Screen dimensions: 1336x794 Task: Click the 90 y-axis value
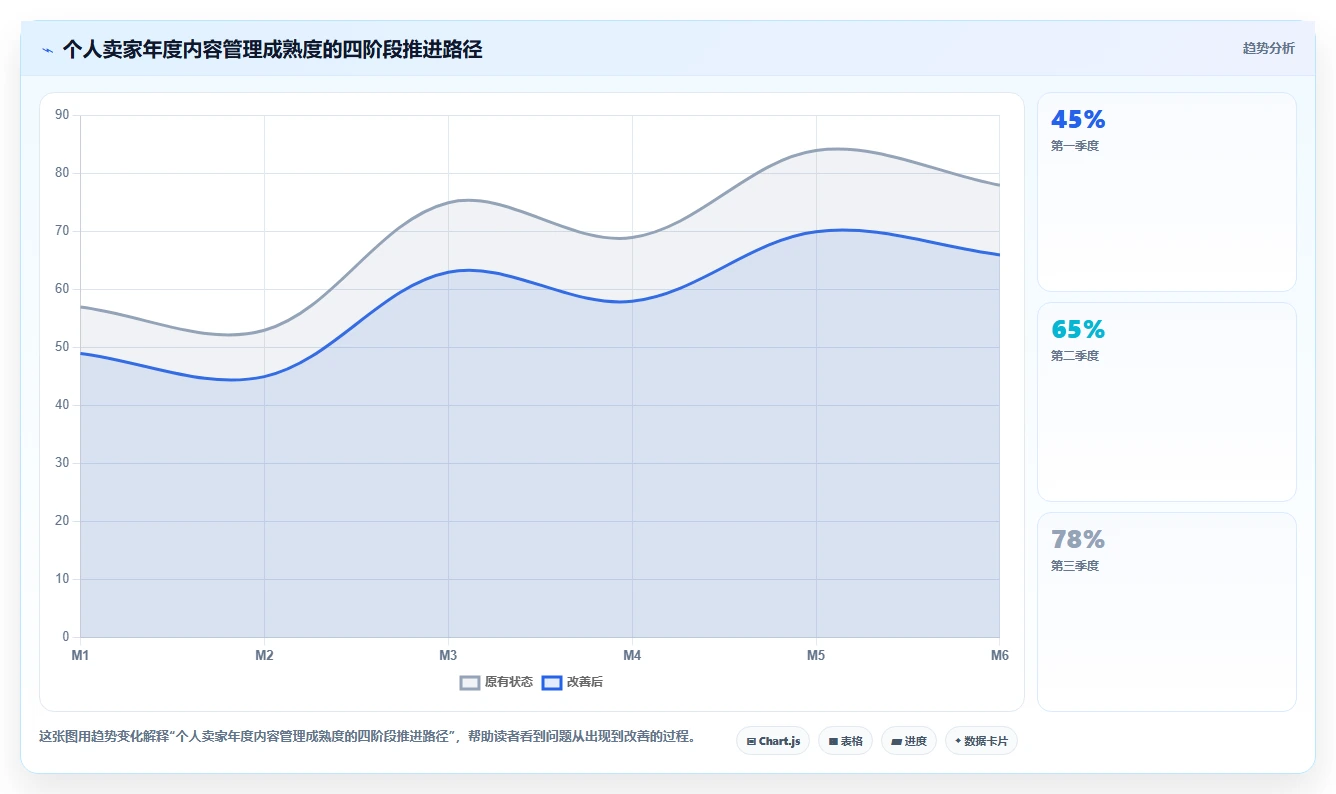[62, 115]
